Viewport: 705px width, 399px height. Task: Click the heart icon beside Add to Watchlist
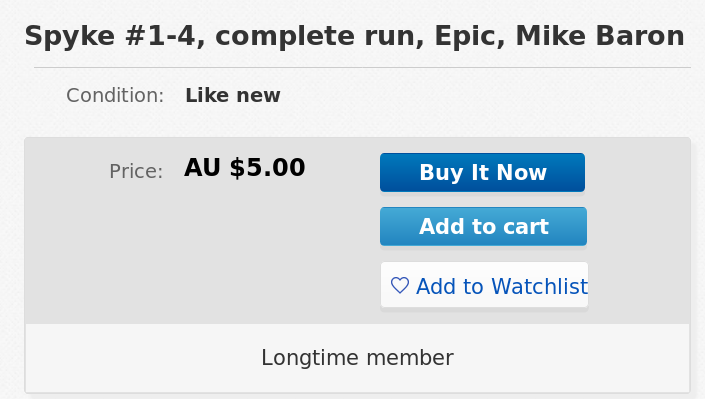tap(400, 285)
